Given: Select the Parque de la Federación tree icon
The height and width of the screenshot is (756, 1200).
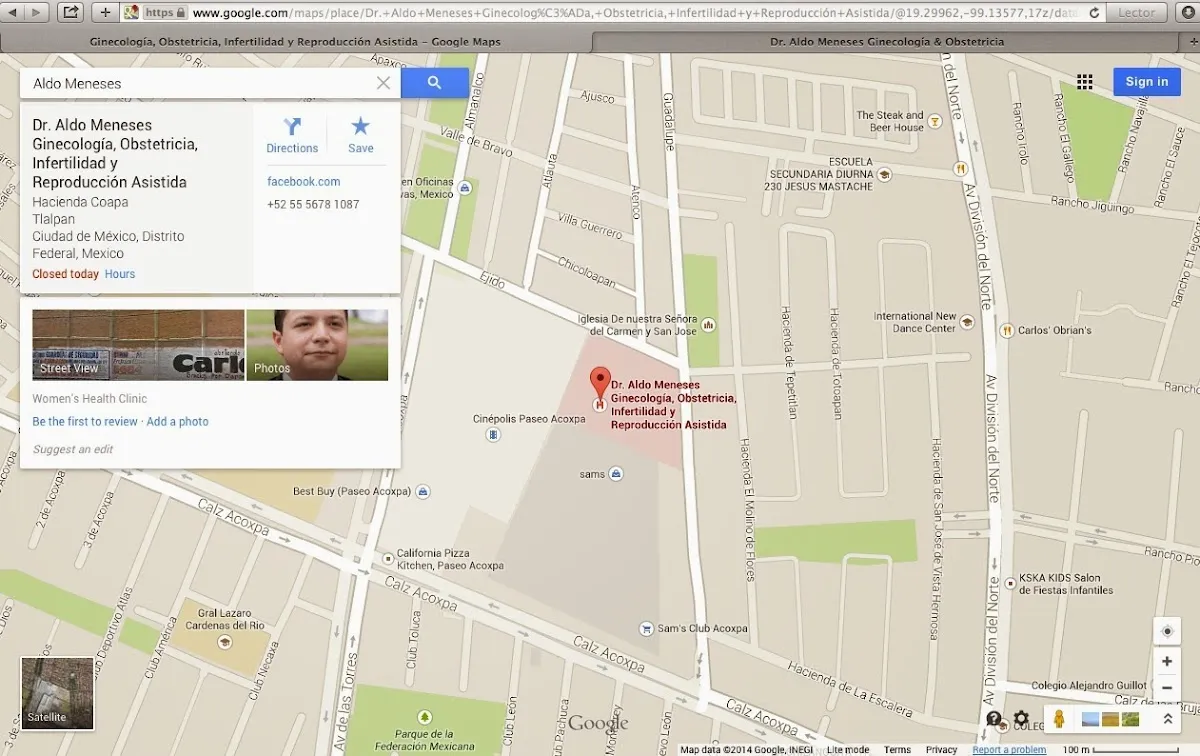Looking at the screenshot, I should point(425,718).
